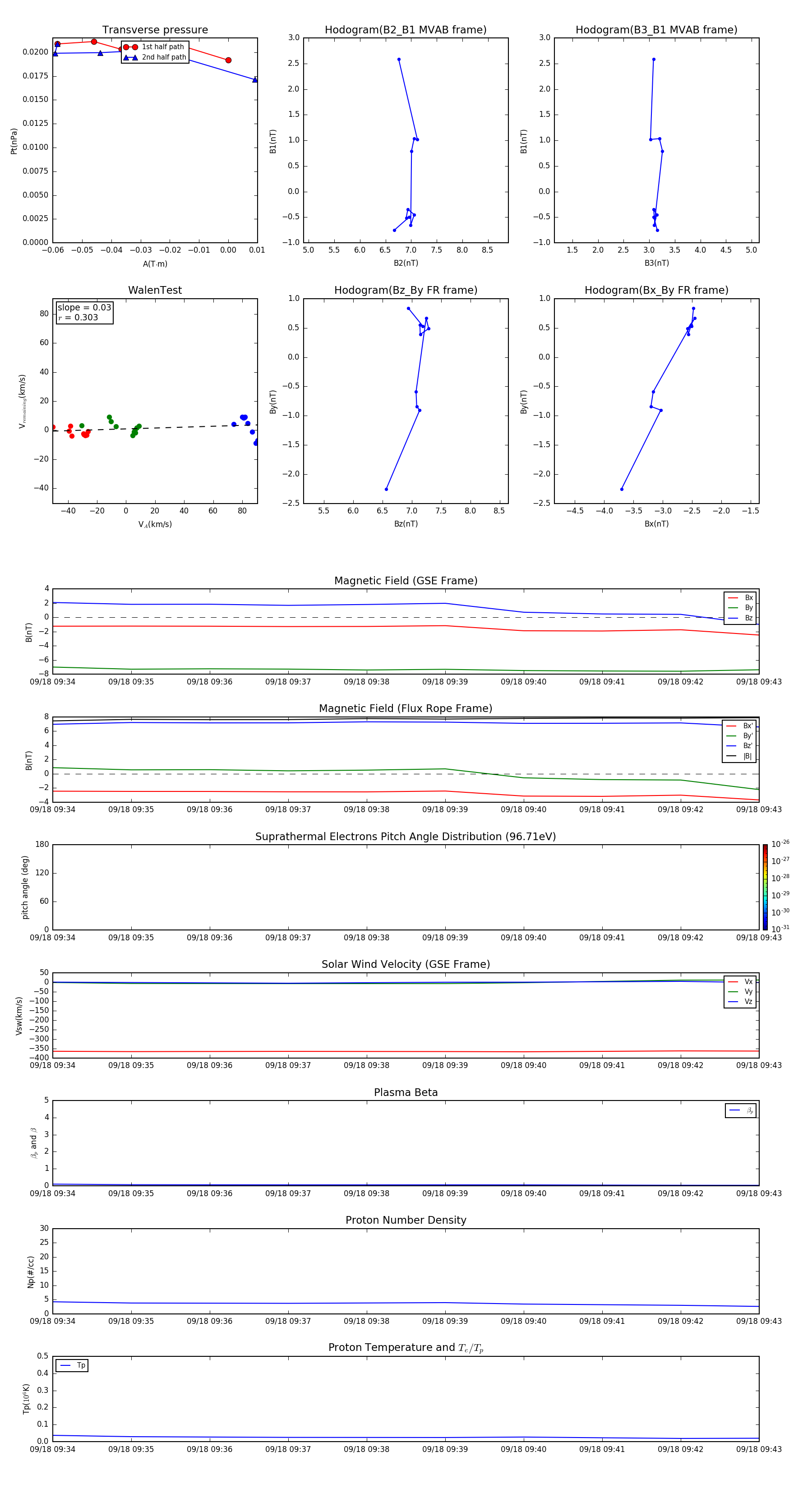This screenshot has width=812, height=1489.
Task: Click the Vsw(km/s) y-axis label
Action: [x=19, y=1015]
